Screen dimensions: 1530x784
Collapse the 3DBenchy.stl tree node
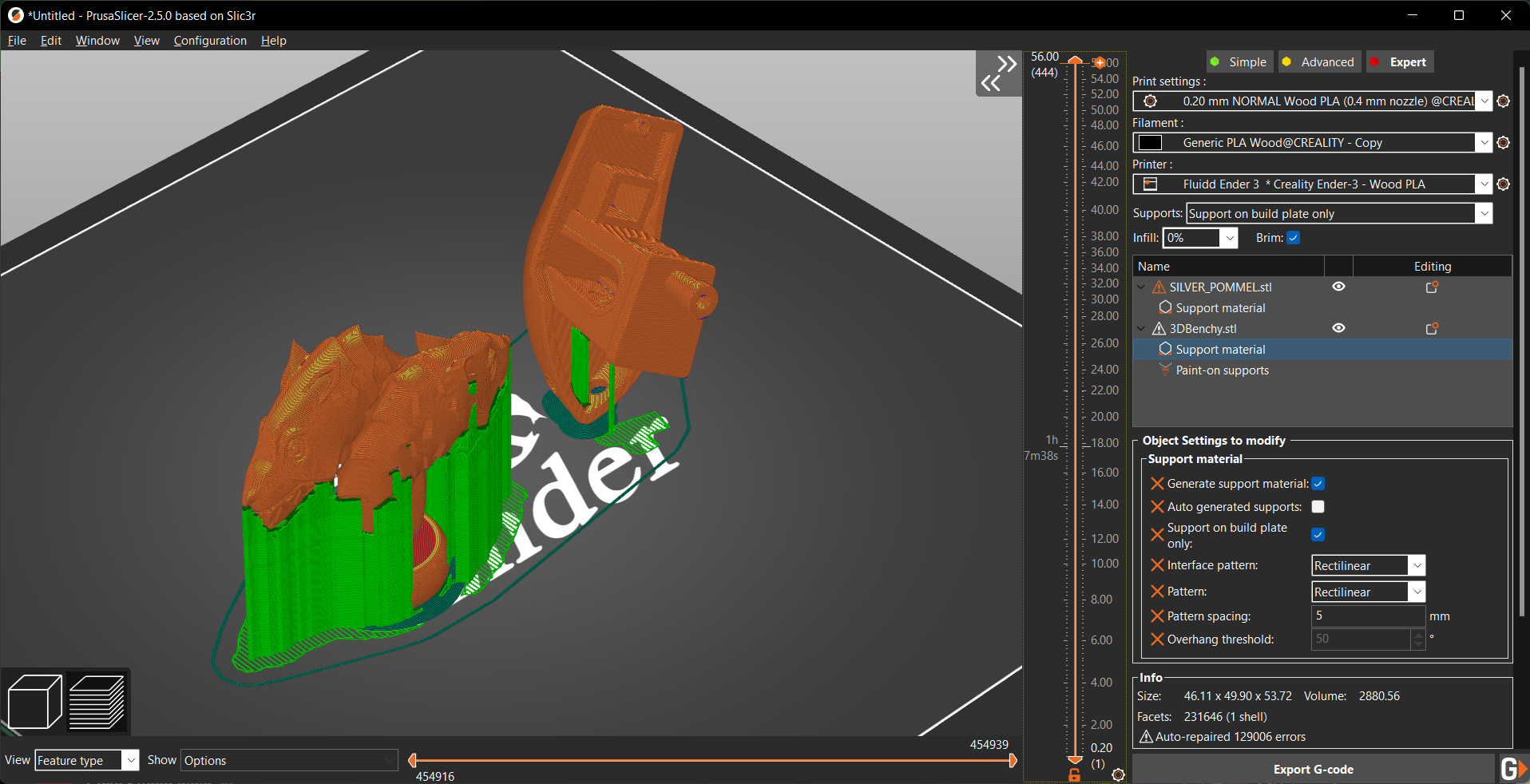(x=1142, y=328)
